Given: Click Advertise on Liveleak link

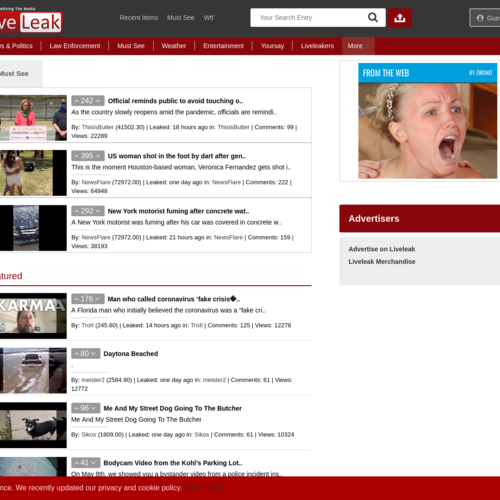Looking at the screenshot, I should [x=382, y=249].
